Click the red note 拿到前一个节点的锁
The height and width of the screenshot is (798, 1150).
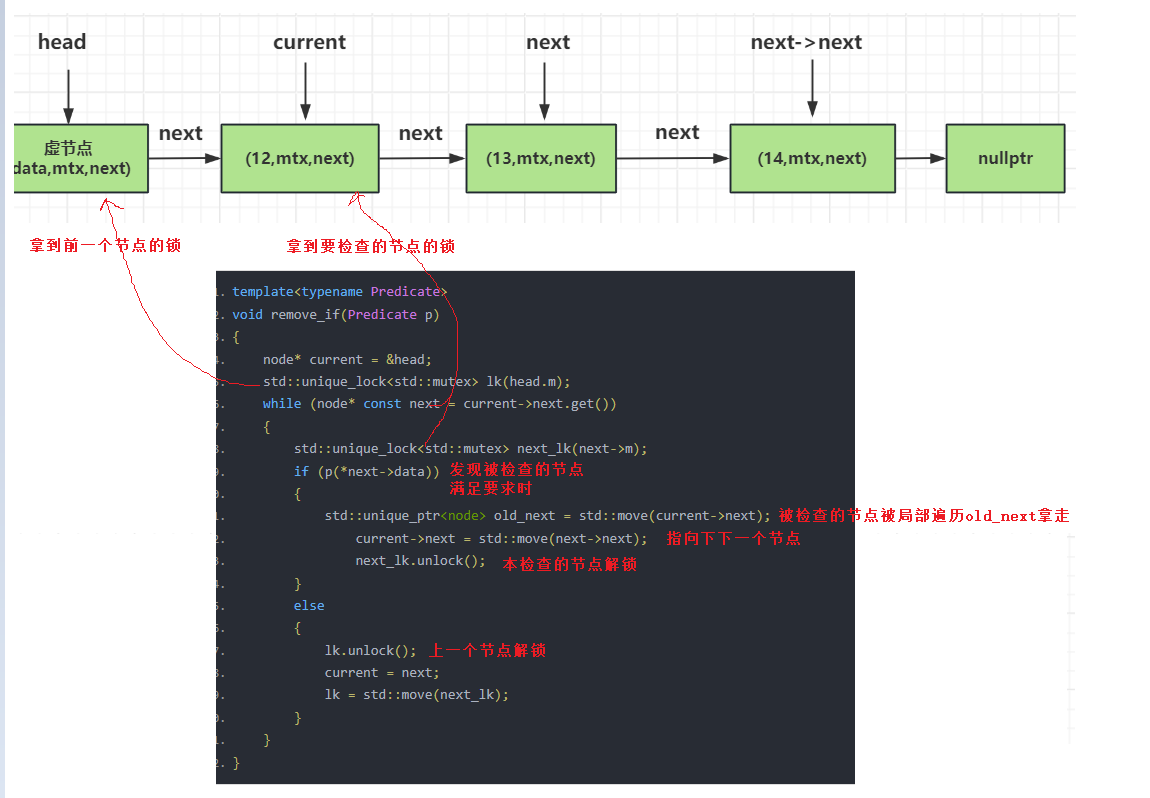coord(105,245)
